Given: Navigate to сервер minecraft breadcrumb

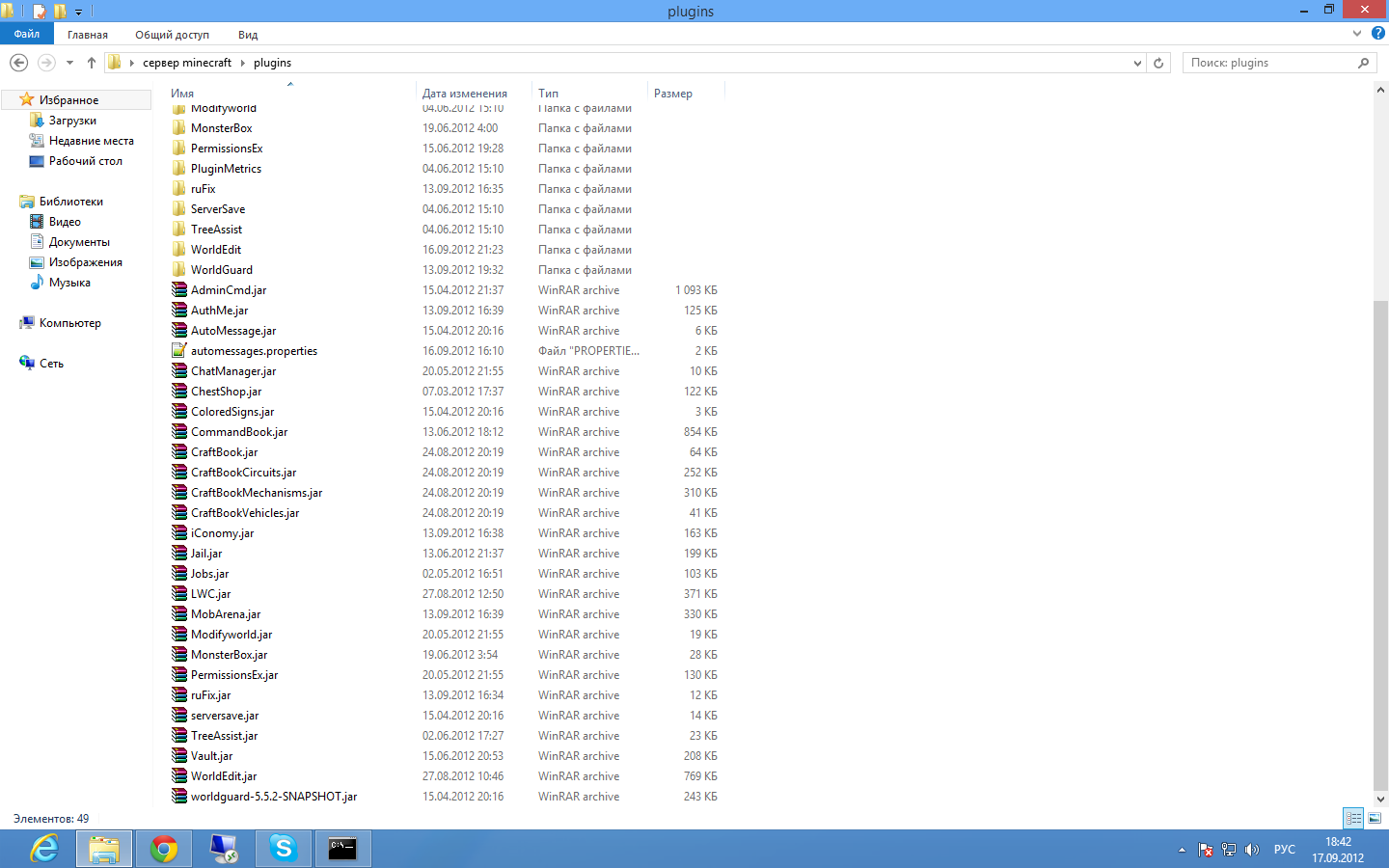Looking at the screenshot, I should pyautogui.click(x=187, y=63).
